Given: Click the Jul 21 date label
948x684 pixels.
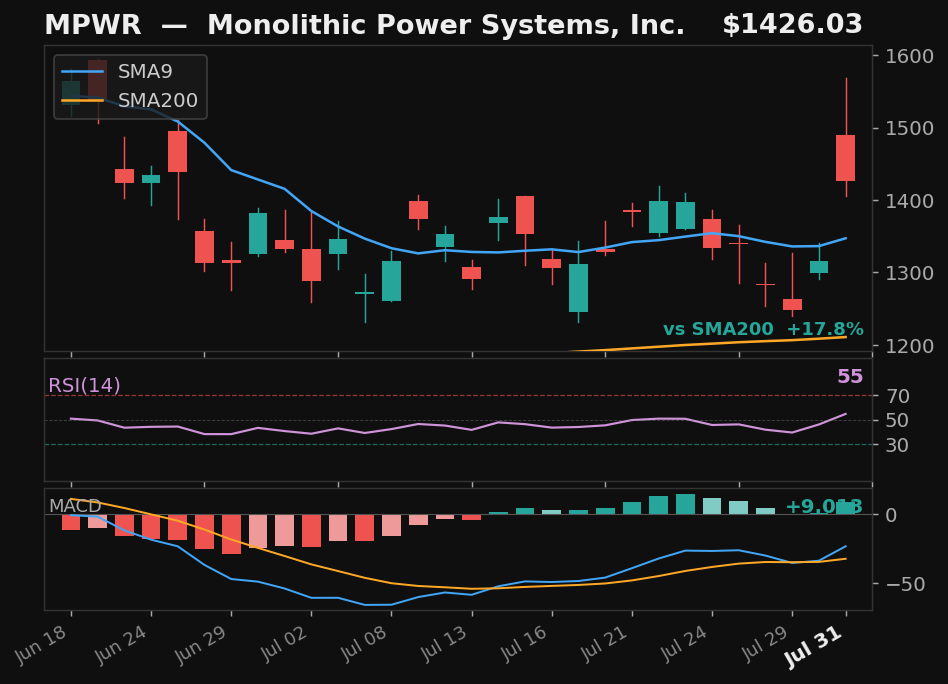Looking at the screenshot, I should (605, 643).
